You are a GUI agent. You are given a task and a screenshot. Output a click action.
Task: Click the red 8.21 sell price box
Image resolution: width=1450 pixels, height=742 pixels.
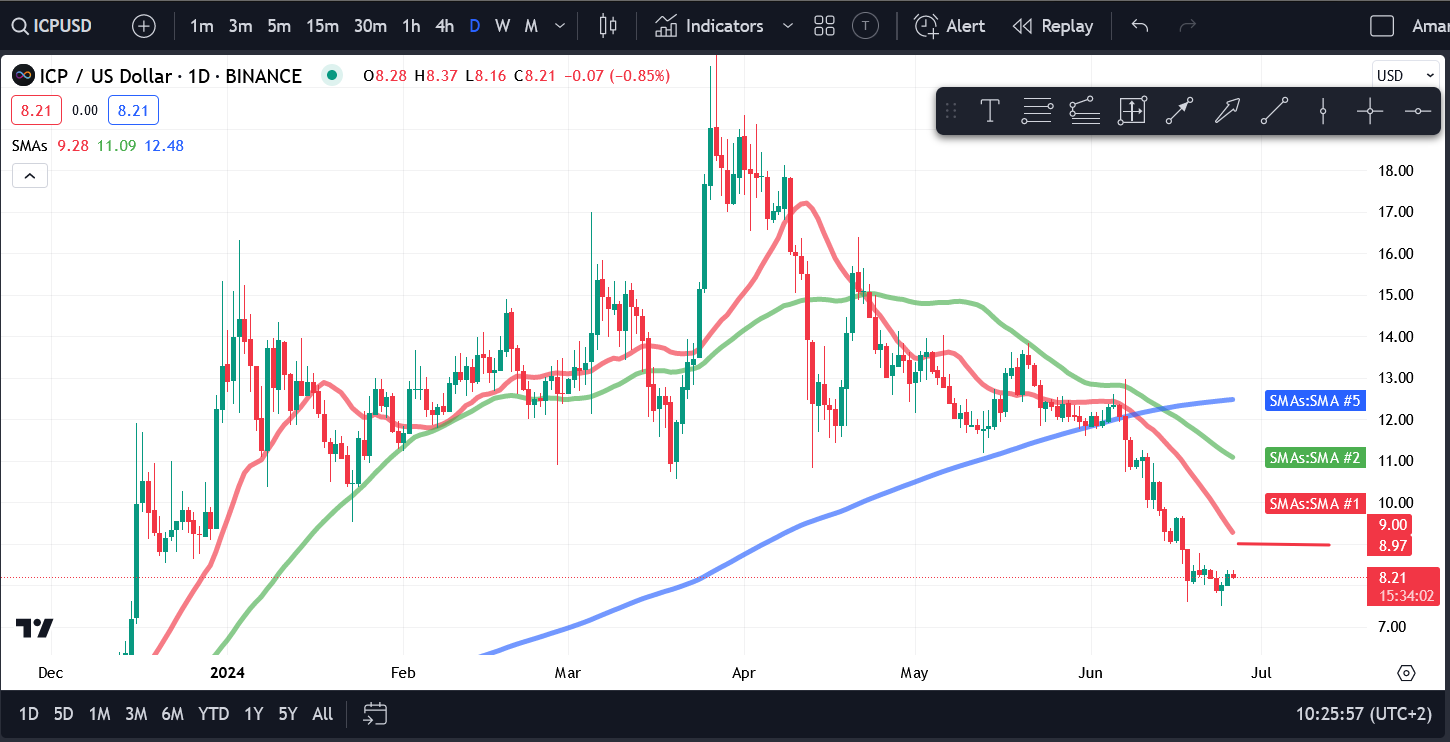(36, 111)
